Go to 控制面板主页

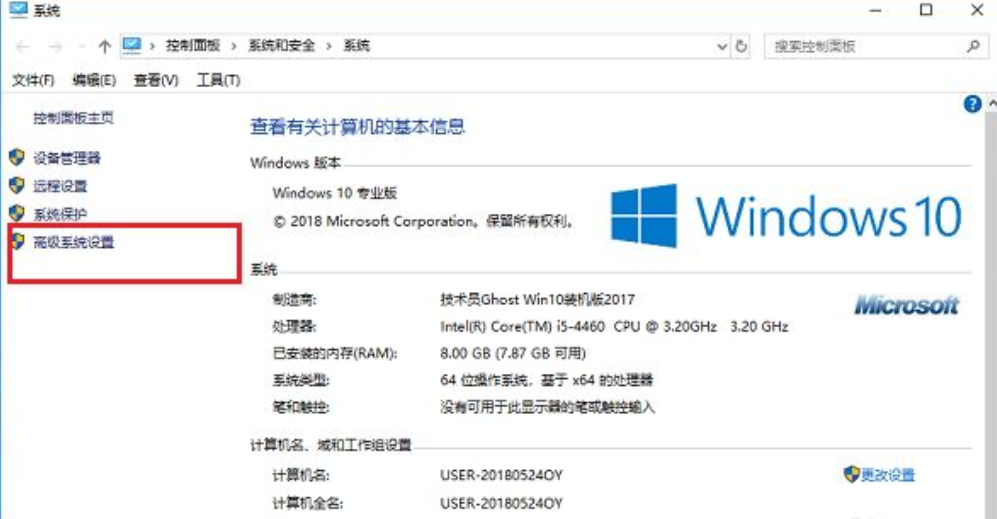(73, 118)
